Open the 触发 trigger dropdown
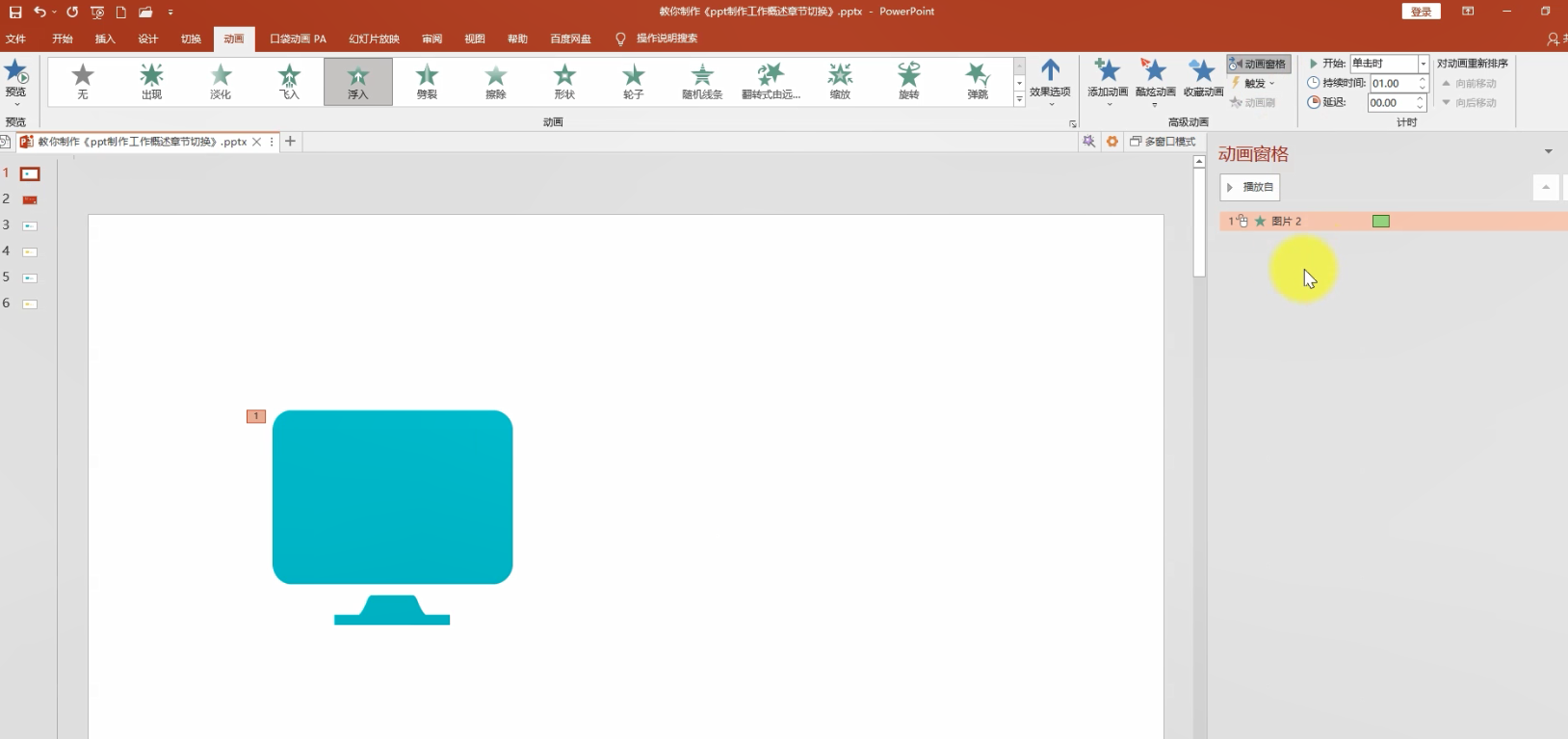This screenshot has width=1568, height=739. click(1253, 83)
